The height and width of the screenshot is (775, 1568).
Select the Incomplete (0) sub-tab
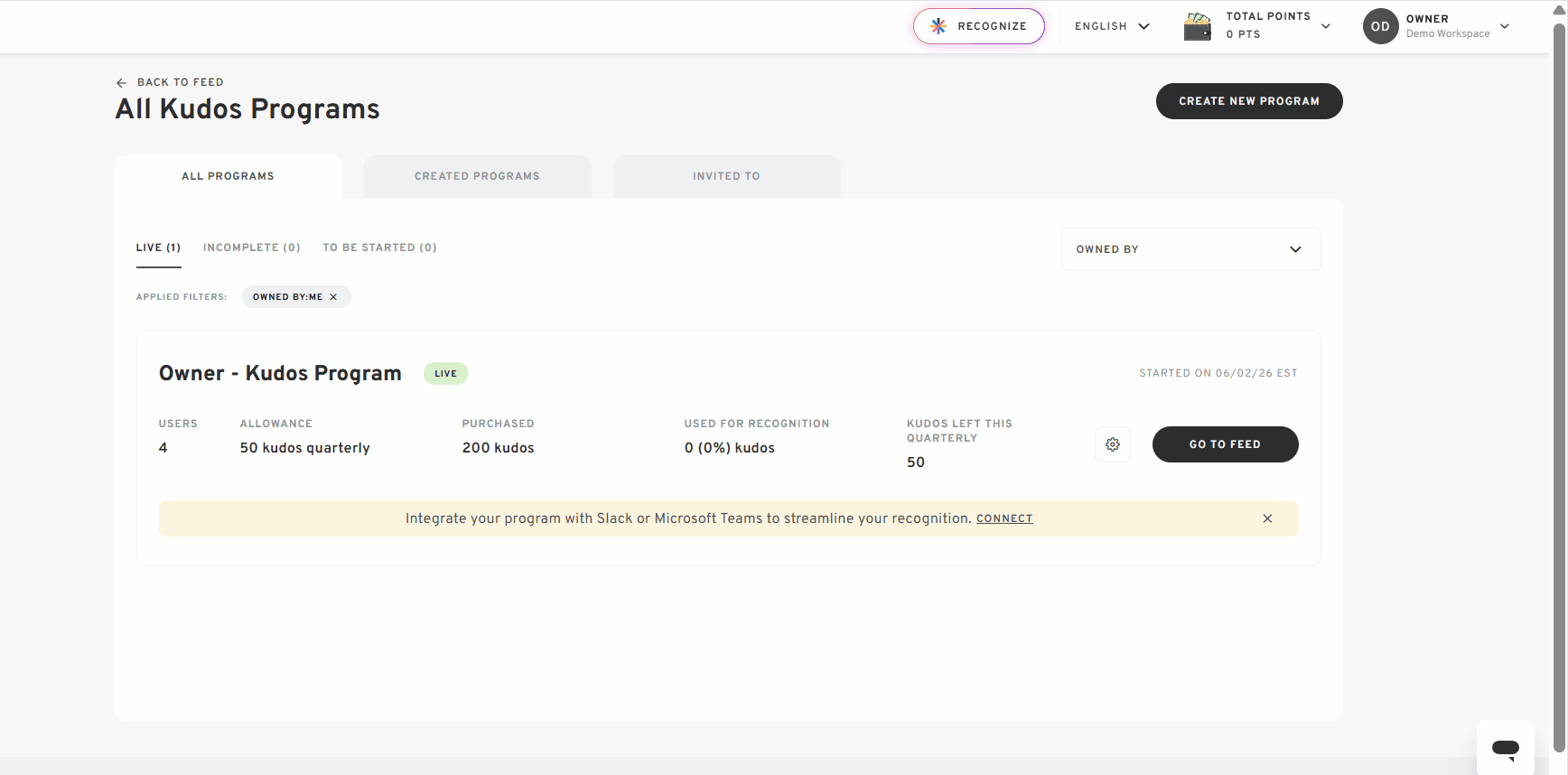(x=251, y=247)
